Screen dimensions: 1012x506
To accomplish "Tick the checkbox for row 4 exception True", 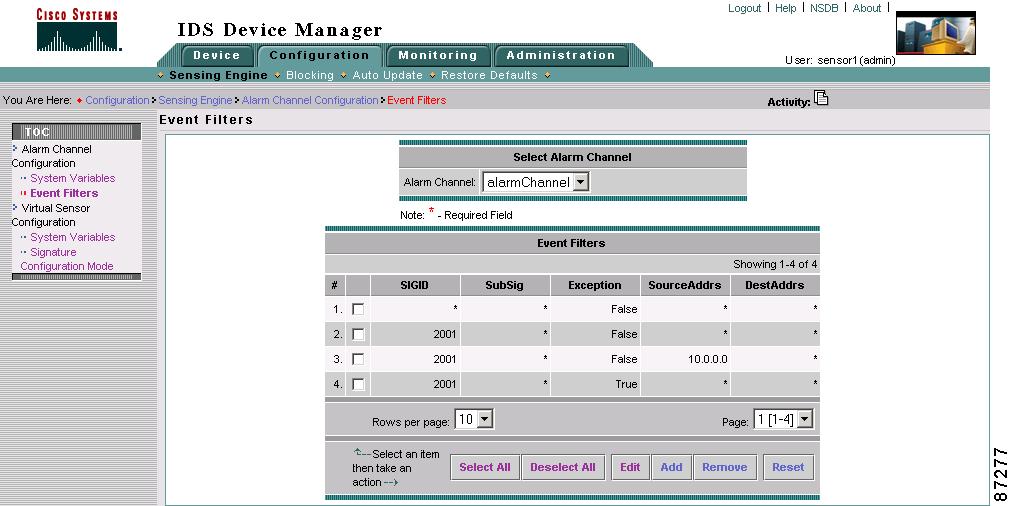I will click(x=358, y=384).
